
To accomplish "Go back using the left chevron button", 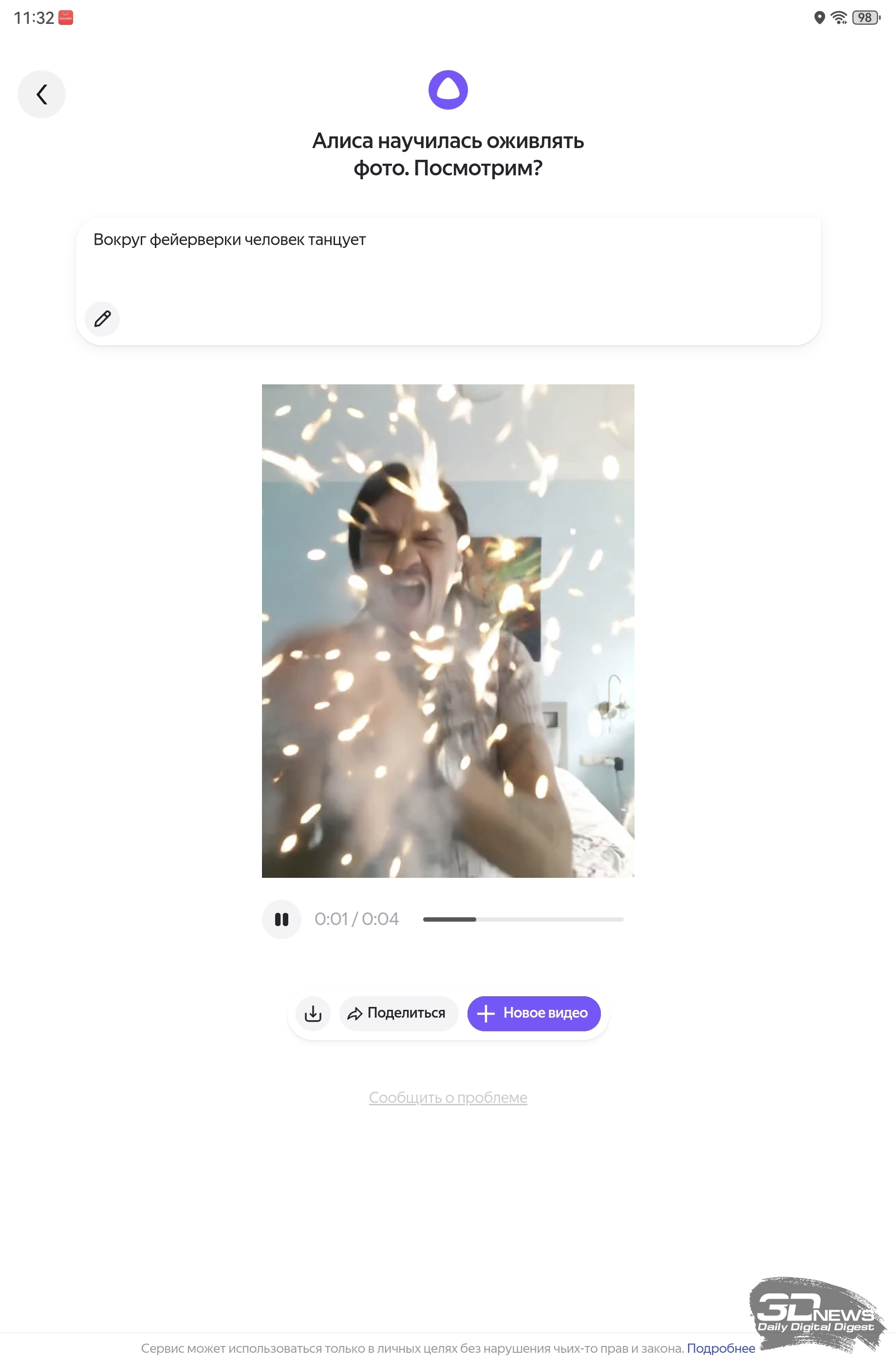I will pyautogui.click(x=41, y=94).
